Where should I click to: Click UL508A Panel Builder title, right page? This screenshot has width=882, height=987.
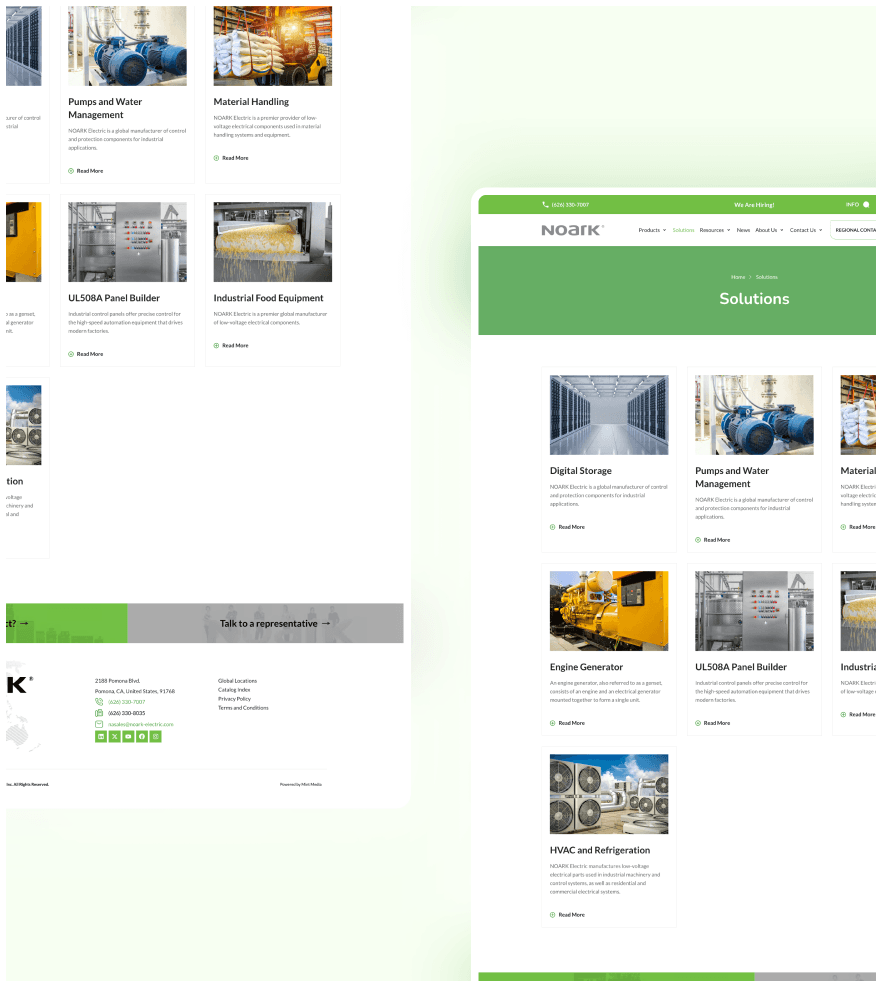coord(741,667)
